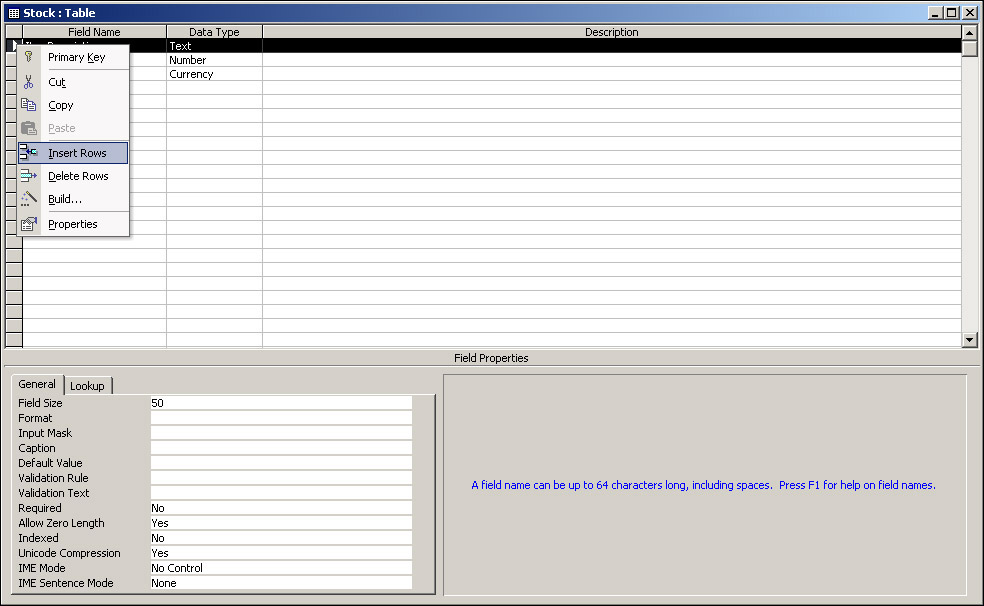Screen dimensions: 984x606
Task: Click the Copy icon in context menu
Action: (28, 105)
